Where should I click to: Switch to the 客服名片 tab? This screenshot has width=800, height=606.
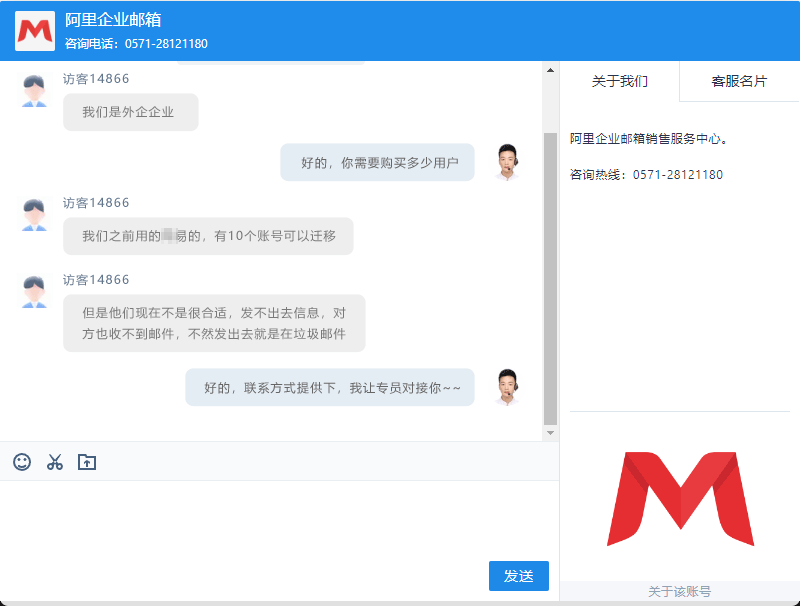coord(739,81)
